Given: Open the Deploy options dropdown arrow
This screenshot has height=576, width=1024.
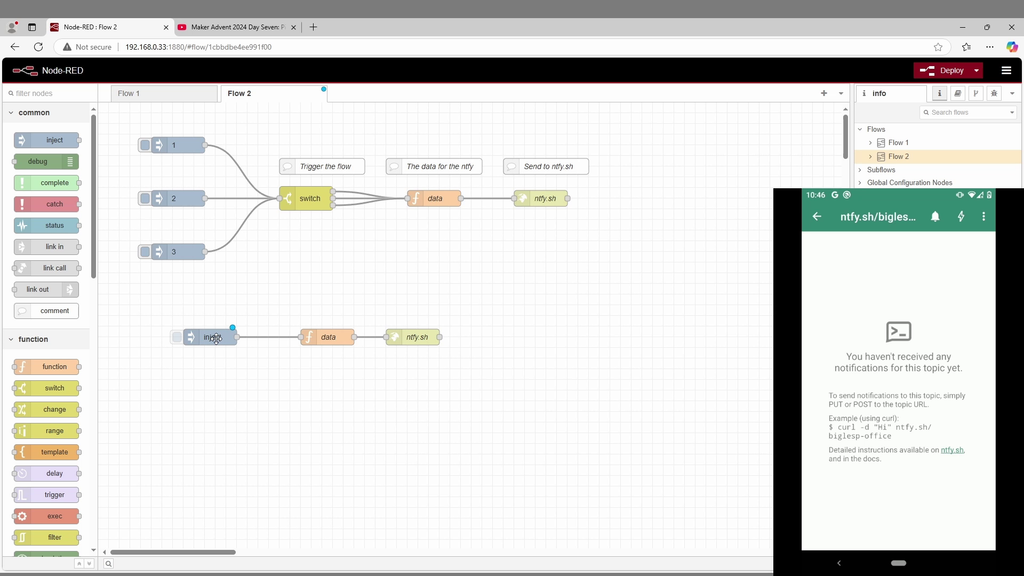Looking at the screenshot, I should 976,71.
